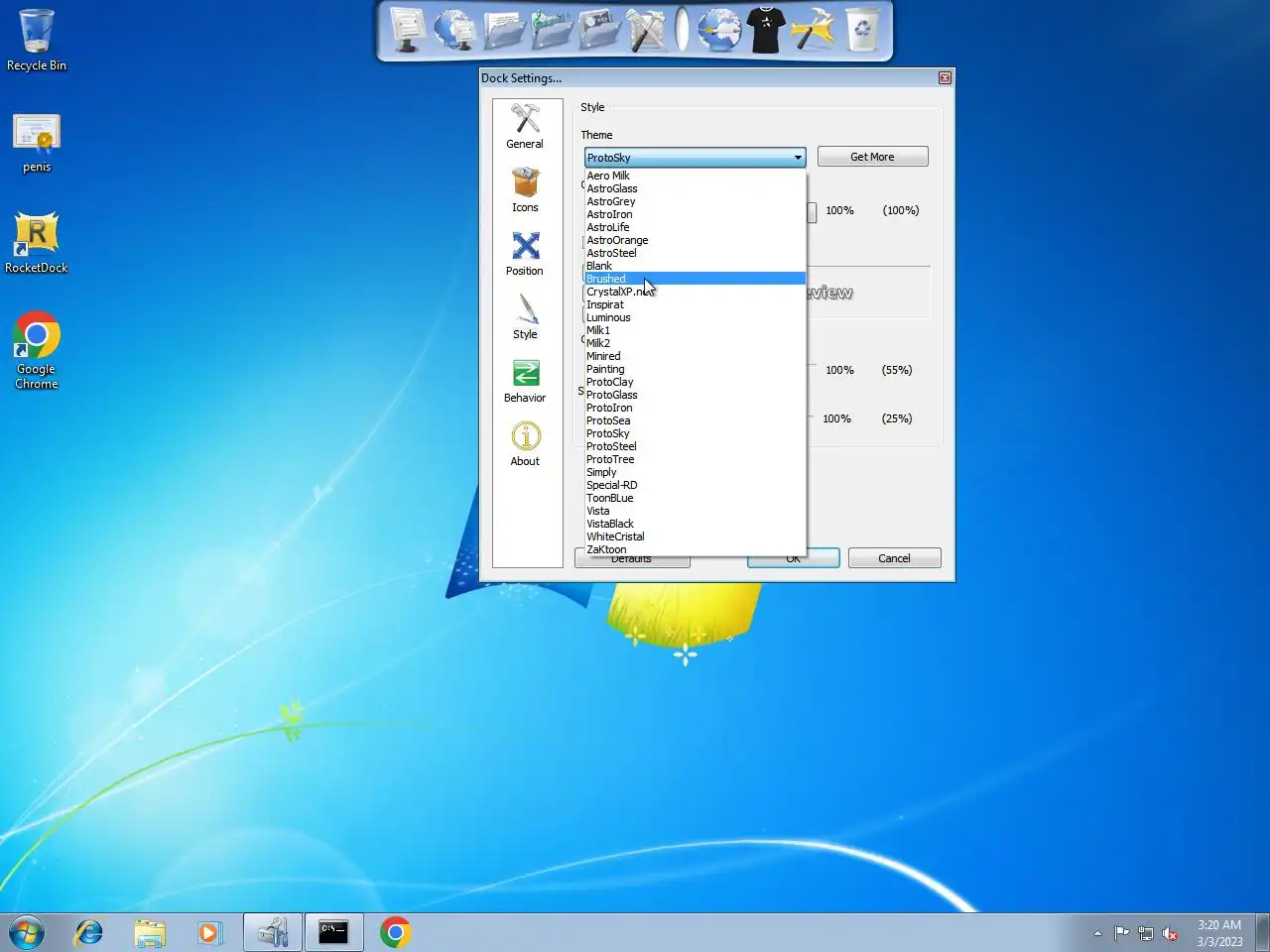Select Google Chrome desktop shortcut
This screenshot has height=952, width=1270.
pyautogui.click(x=37, y=351)
